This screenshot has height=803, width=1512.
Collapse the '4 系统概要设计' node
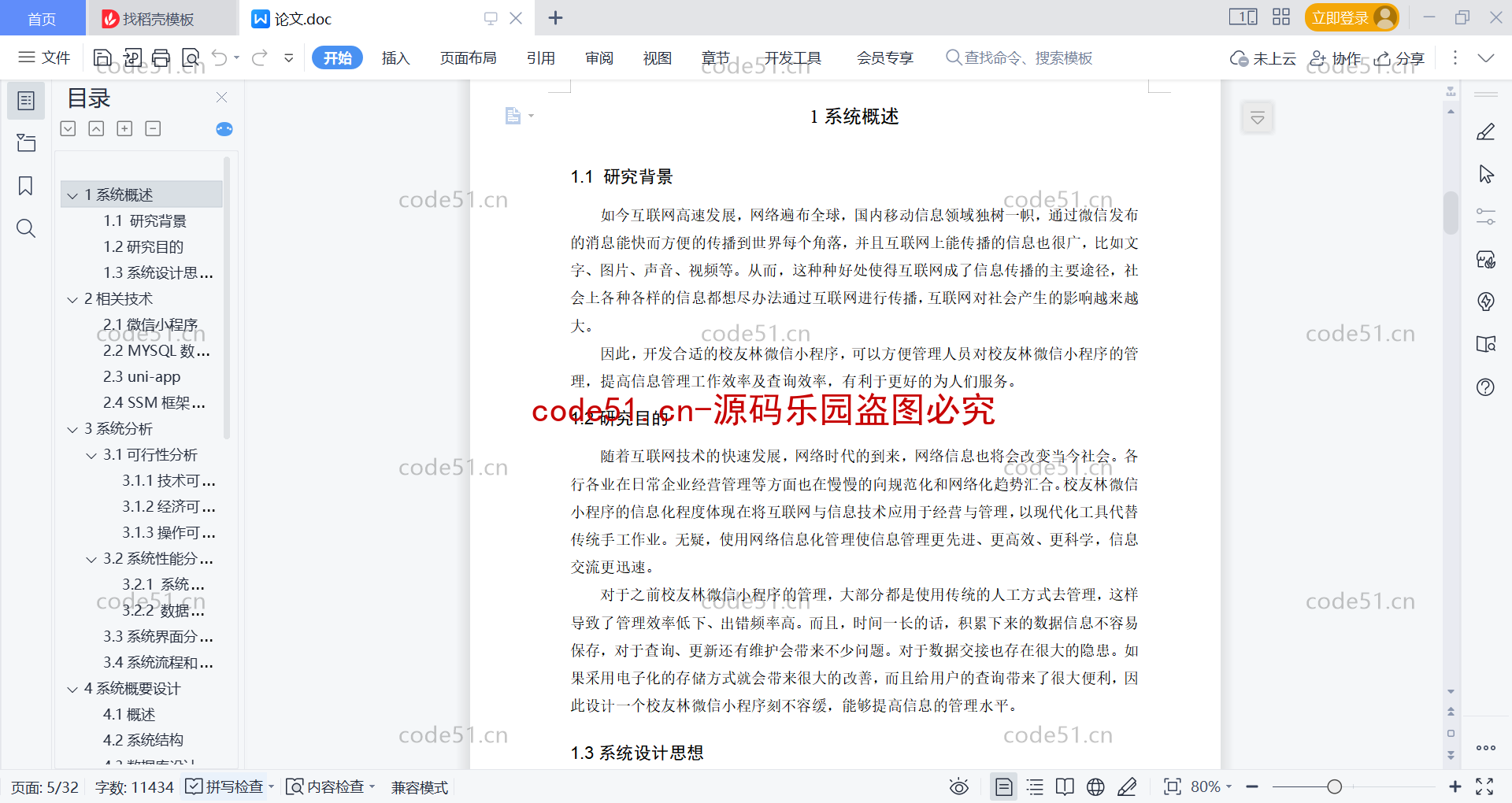(x=72, y=689)
